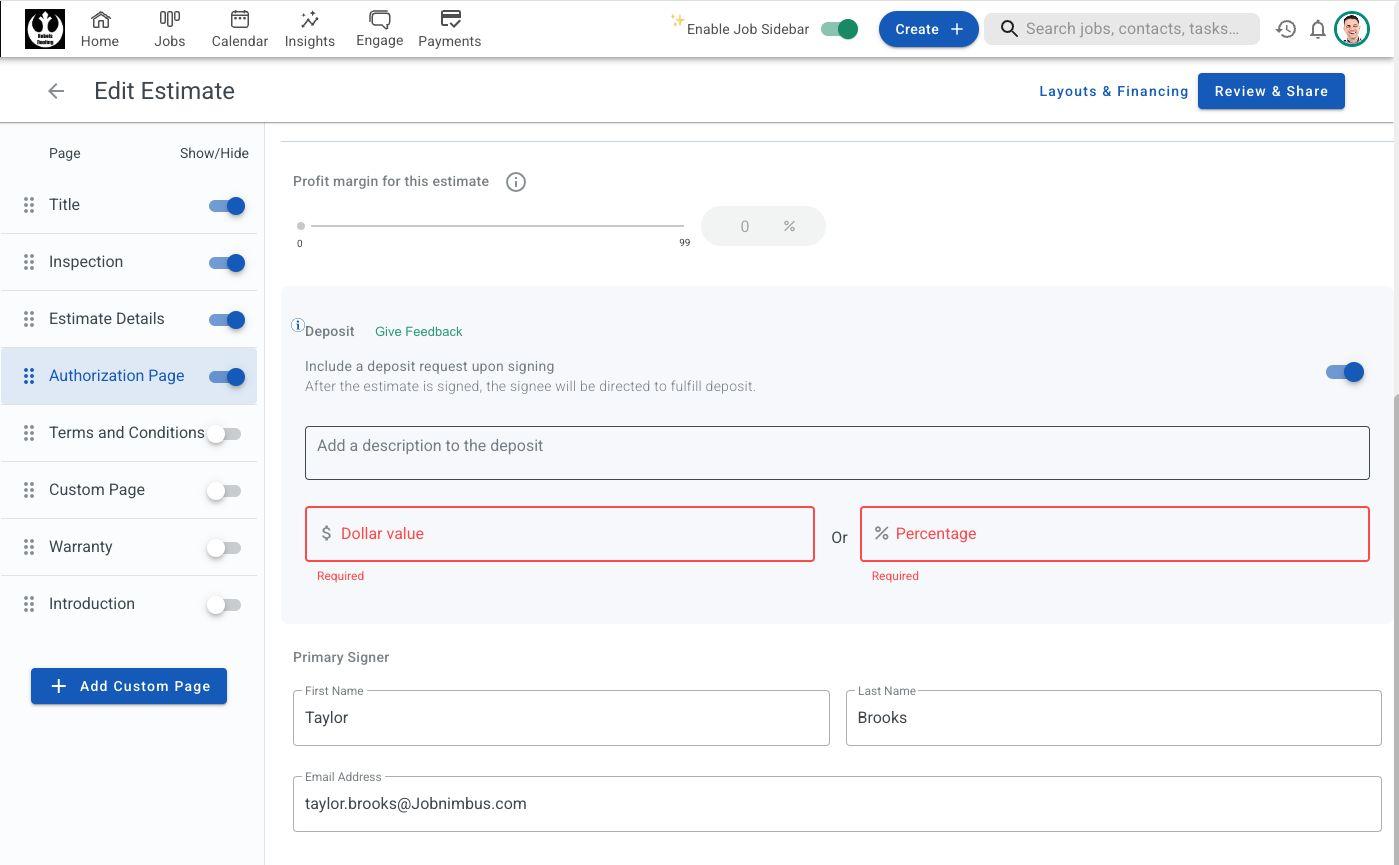This screenshot has width=1399, height=865.
Task: Open the Jobs menu
Action: 170,29
